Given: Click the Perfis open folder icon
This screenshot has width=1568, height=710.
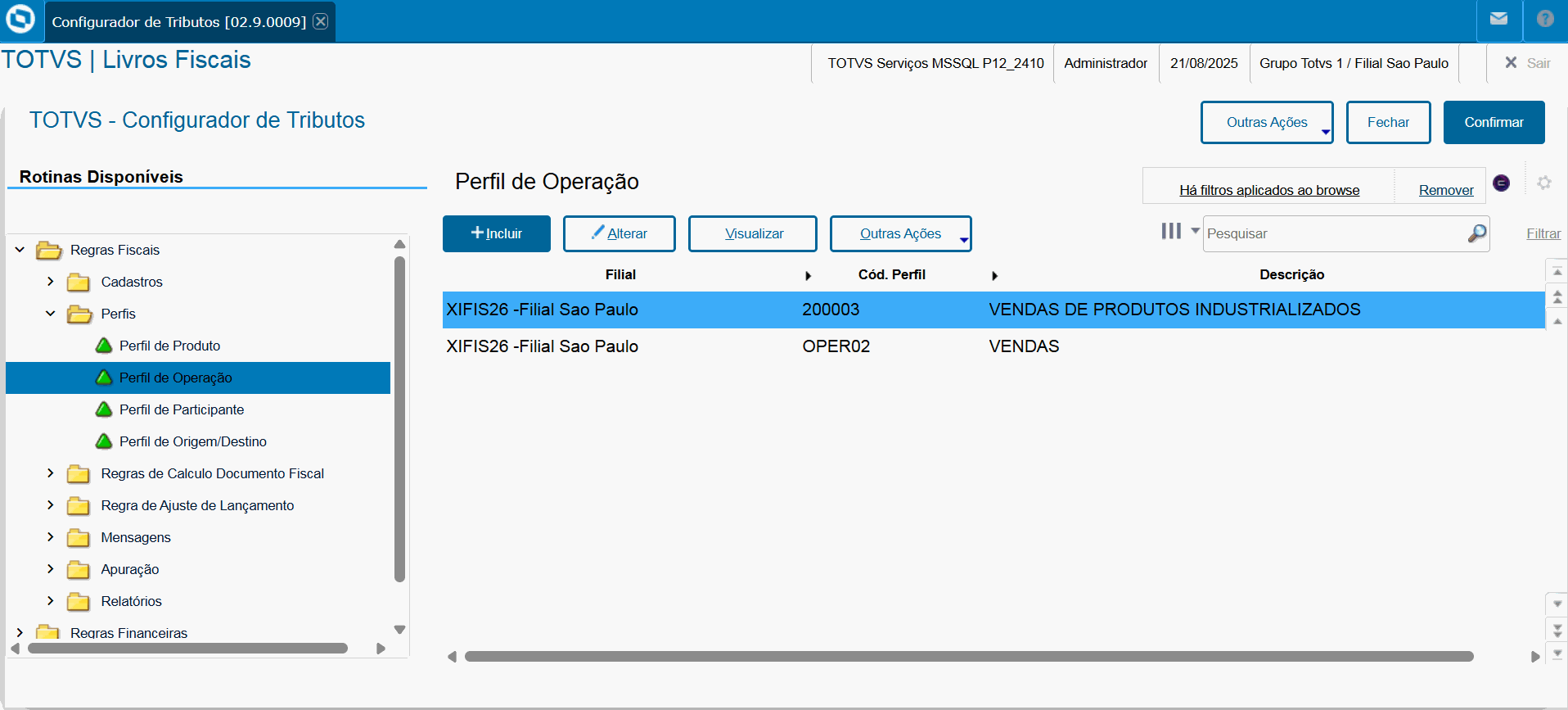Looking at the screenshot, I should (79, 314).
